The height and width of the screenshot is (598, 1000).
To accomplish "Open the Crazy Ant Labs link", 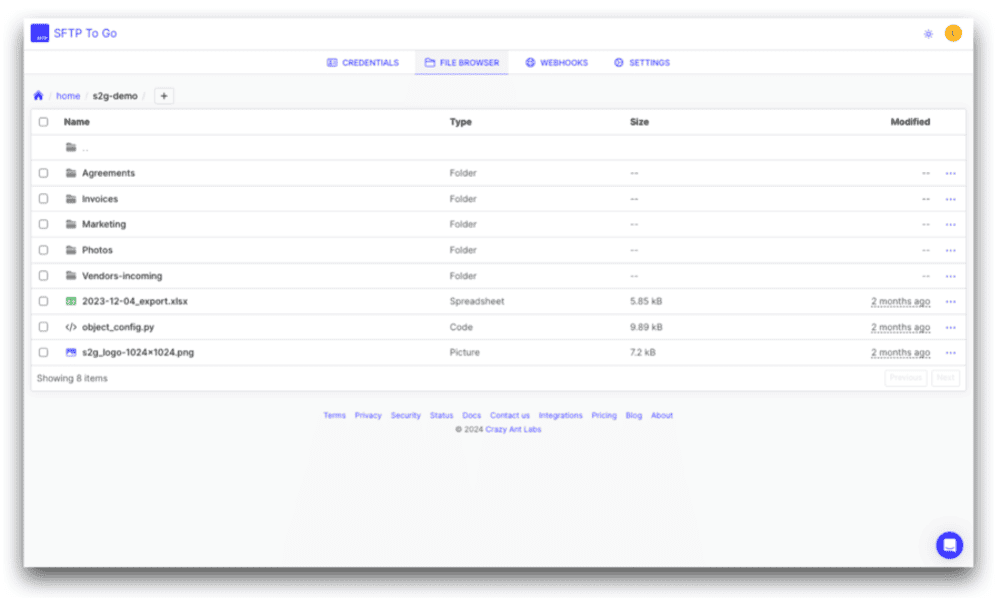I will [x=513, y=429].
